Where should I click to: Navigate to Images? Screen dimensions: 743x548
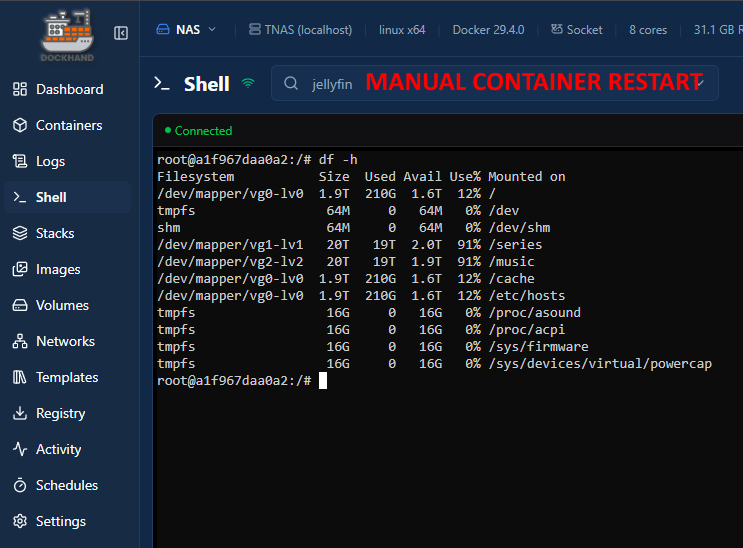click(68, 269)
